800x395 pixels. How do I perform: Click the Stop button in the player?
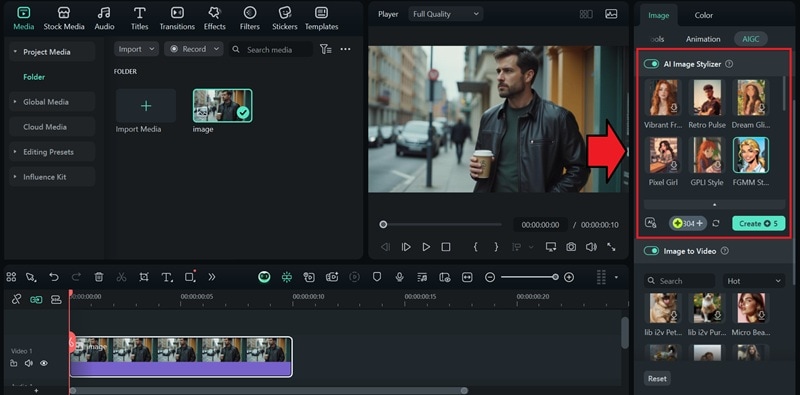(446, 247)
